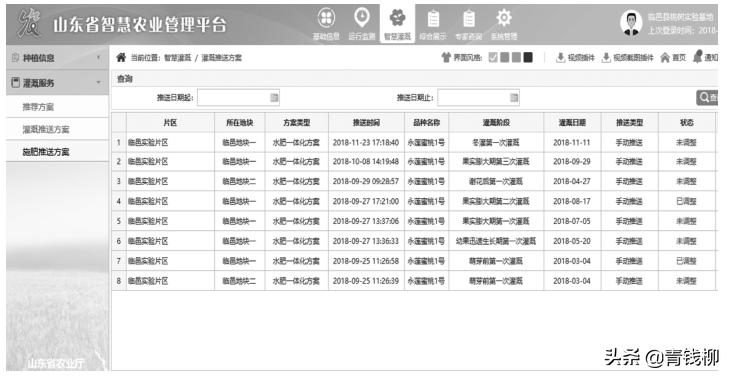The width and height of the screenshot is (731, 378).
Task: Open the 基础信息 module in the top bar
Action: point(326,24)
